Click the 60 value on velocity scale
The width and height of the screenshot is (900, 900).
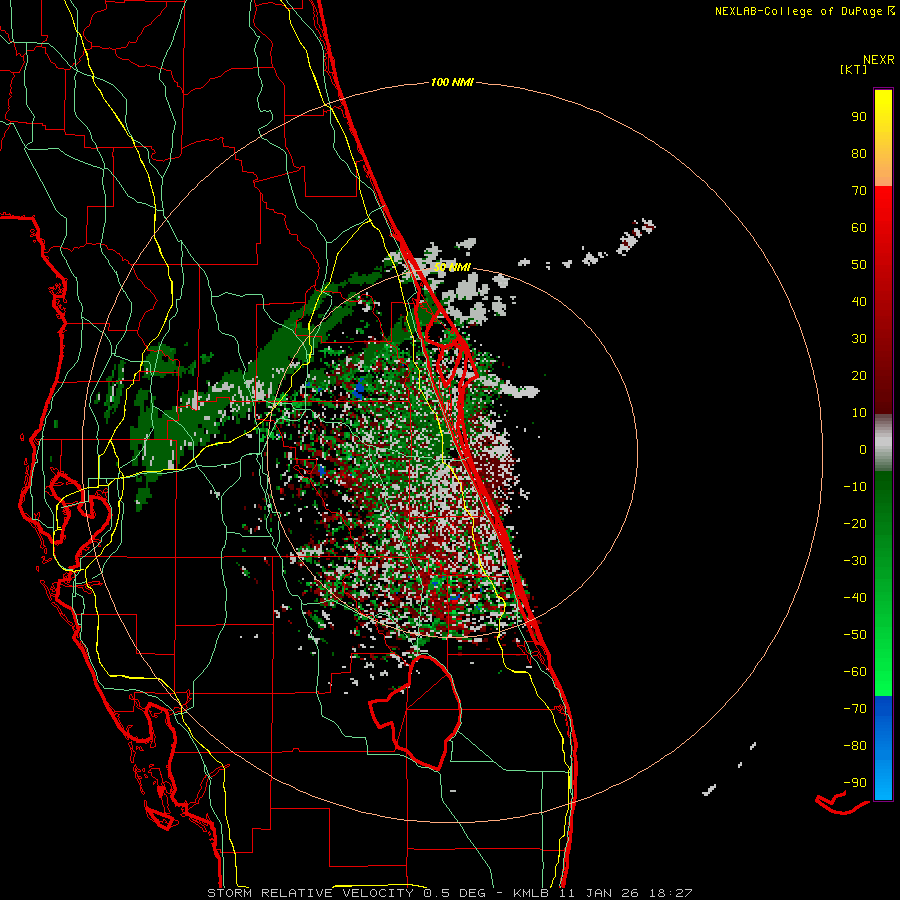(859, 227)
